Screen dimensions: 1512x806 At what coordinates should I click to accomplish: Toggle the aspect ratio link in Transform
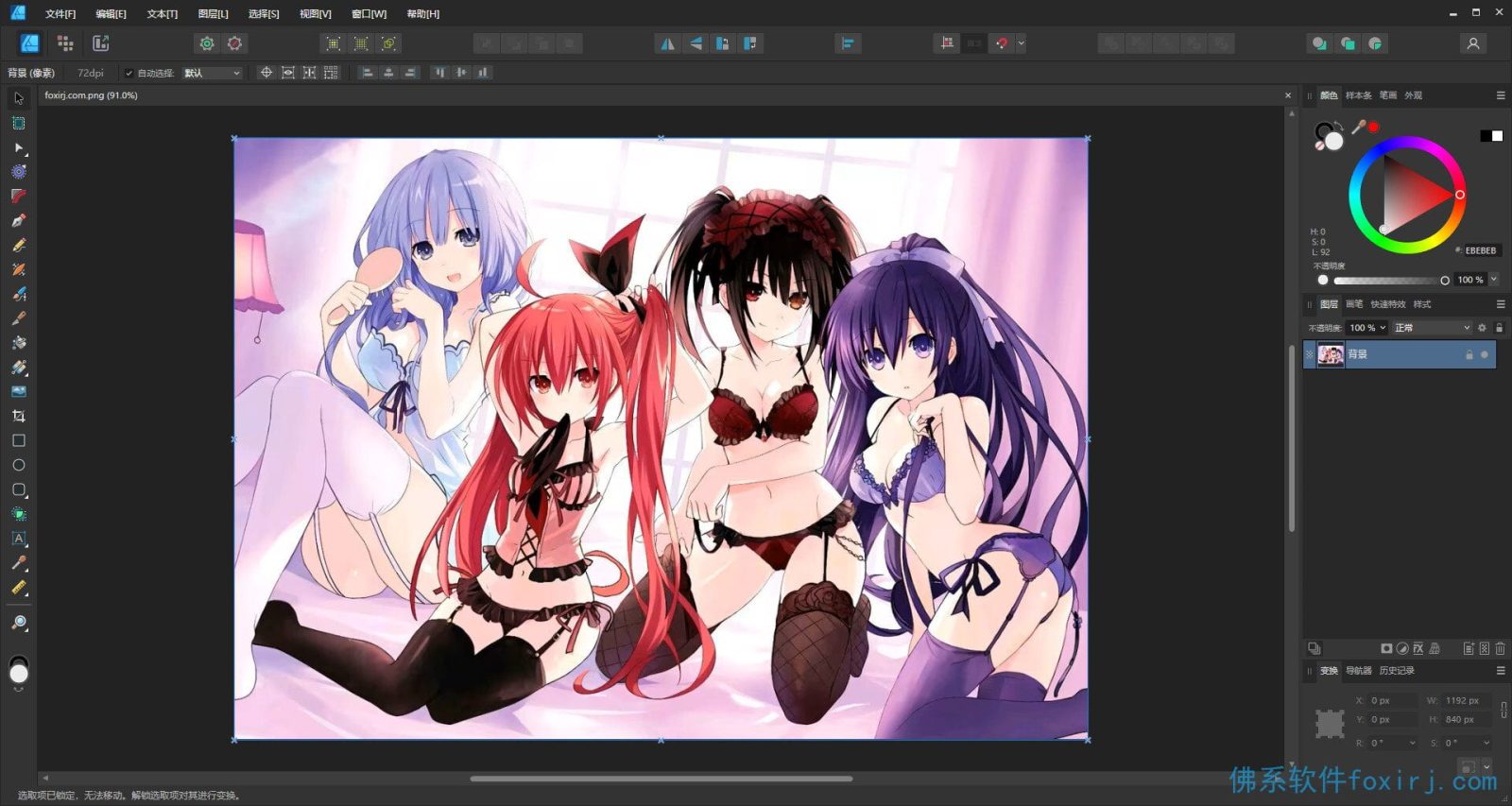(1503, 710)
